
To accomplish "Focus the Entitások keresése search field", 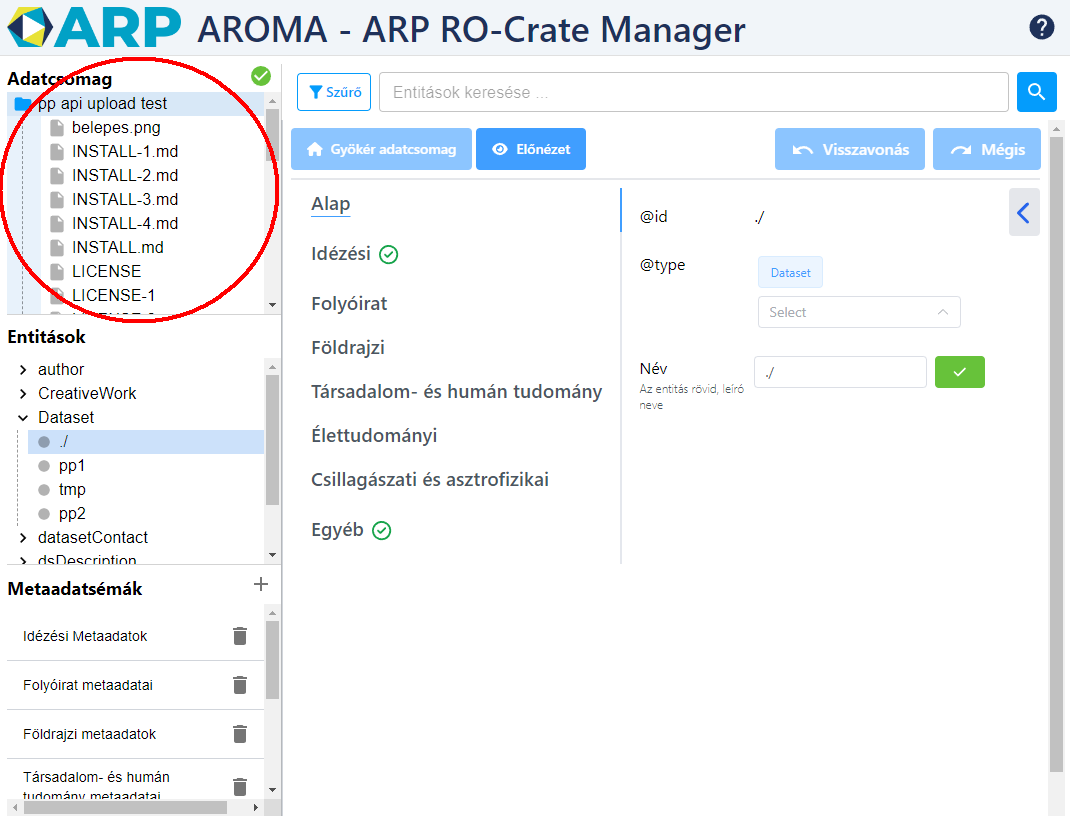I will (x=694, y=91).
